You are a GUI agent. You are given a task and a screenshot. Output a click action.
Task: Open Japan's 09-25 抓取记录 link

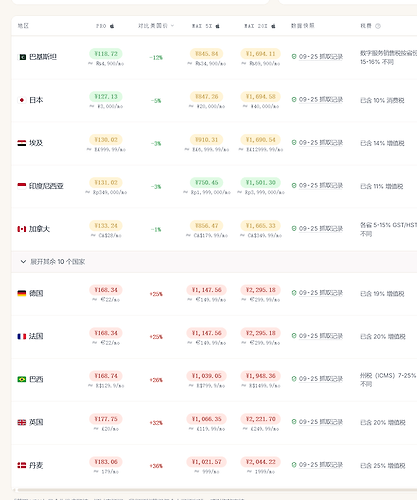pyautogui.click(x=321, y=100)
